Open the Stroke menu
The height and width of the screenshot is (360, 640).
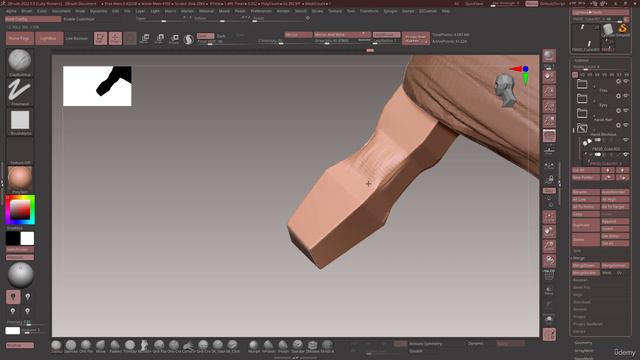317,11
